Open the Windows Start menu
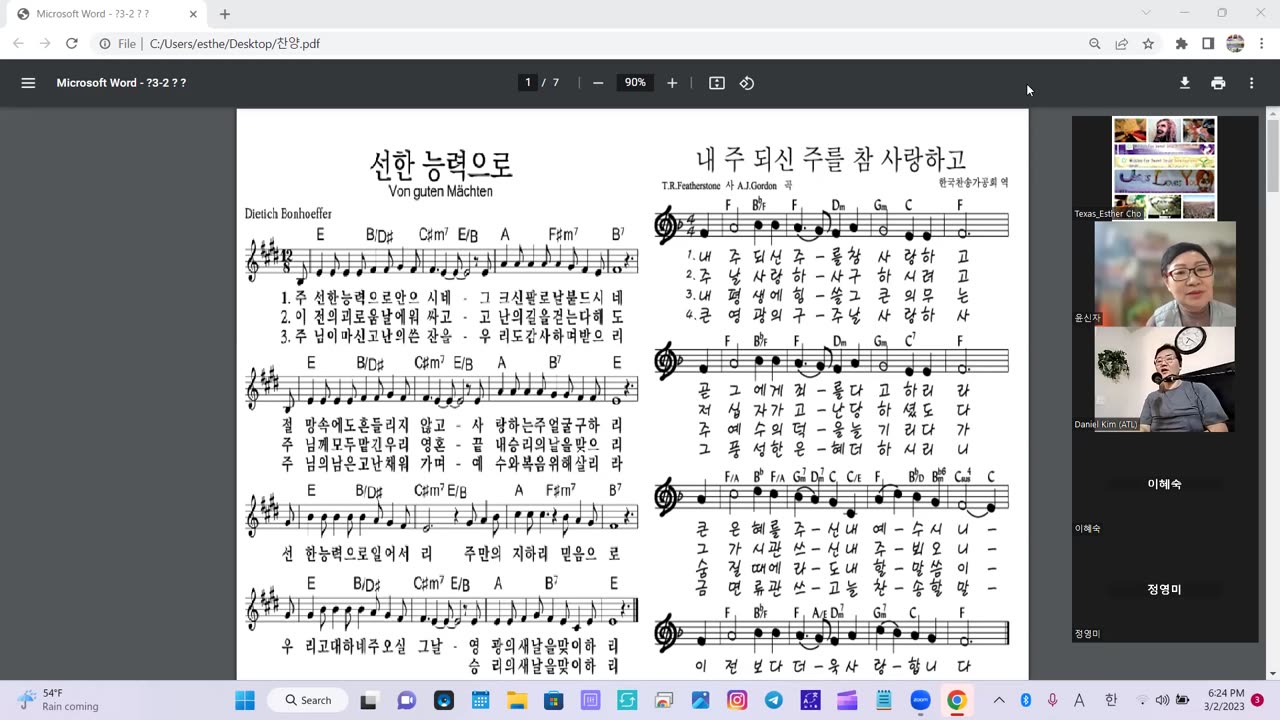Image resolution: width=1280 pixels, height=720 pixels. 245,700
